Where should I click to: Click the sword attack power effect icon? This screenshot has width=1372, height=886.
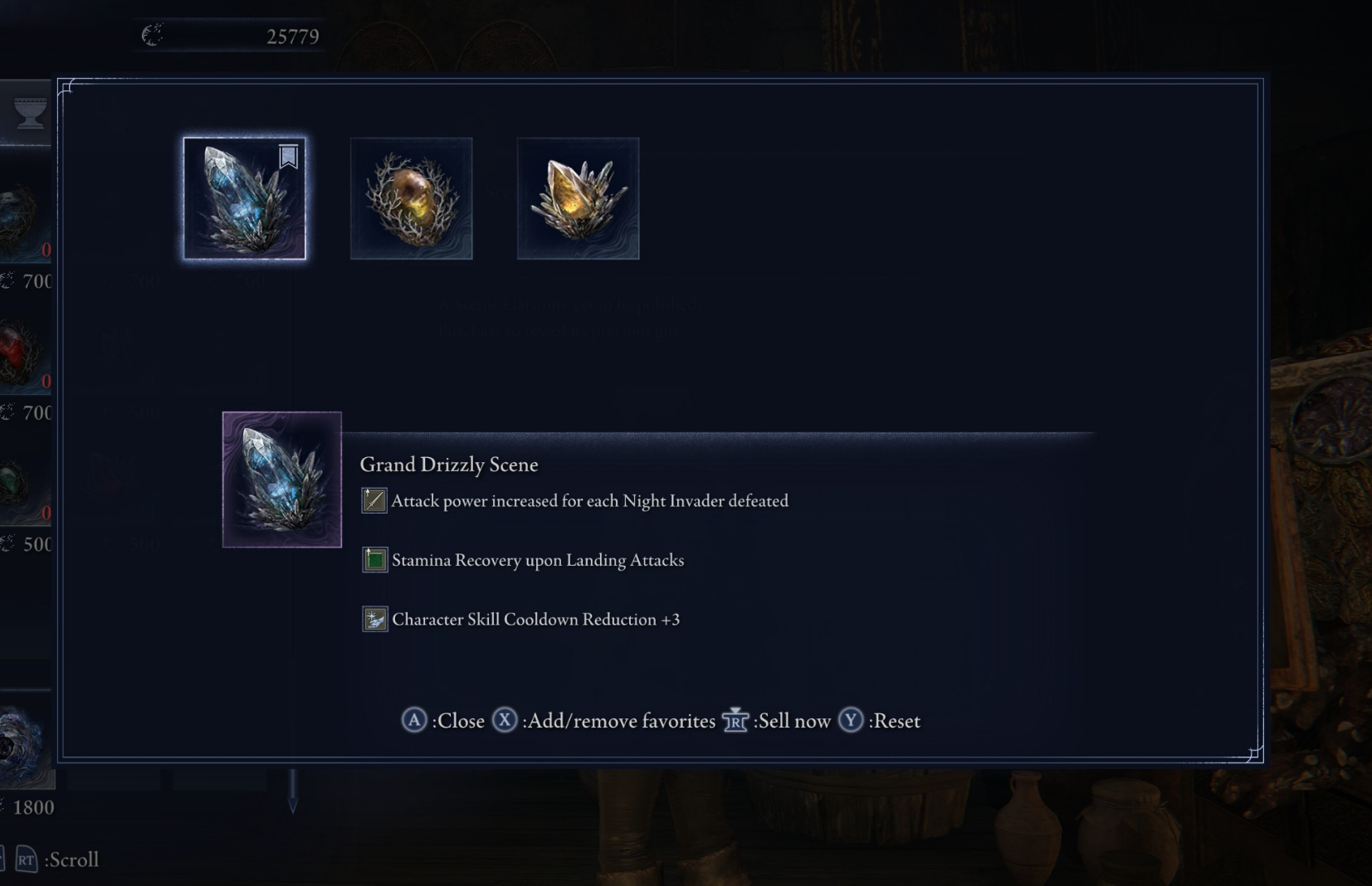click(374, 500)
